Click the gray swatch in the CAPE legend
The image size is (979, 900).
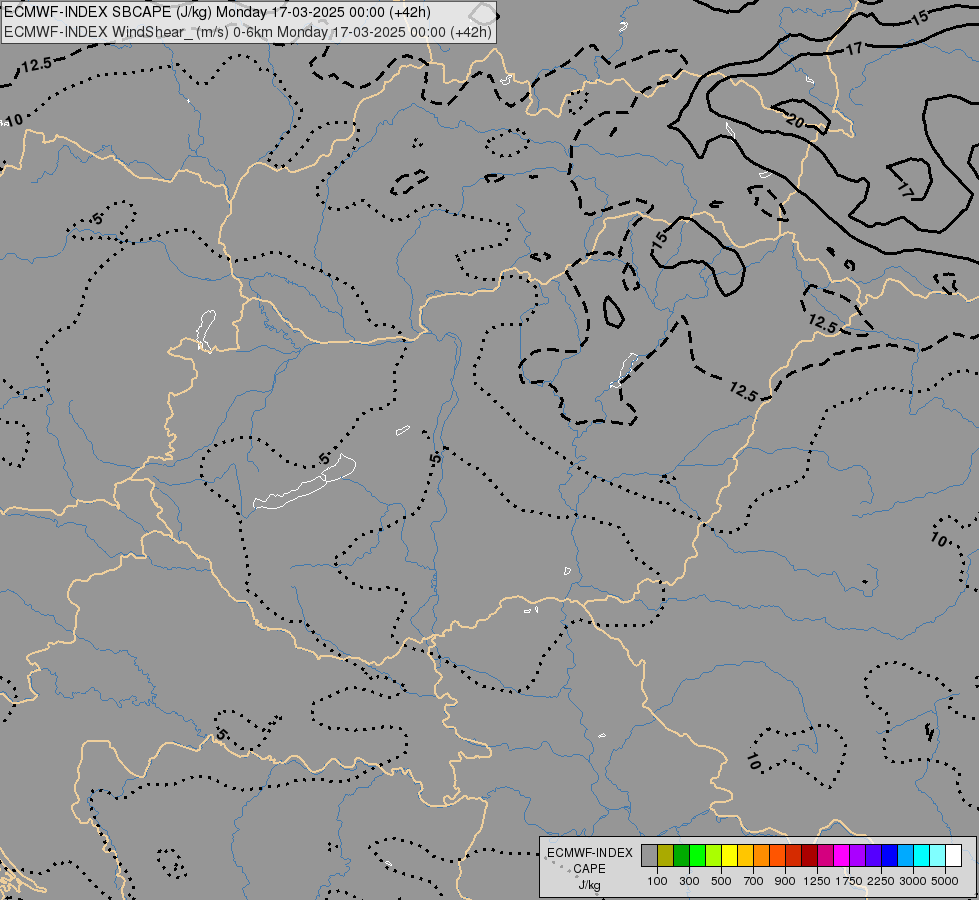(649, 856)
